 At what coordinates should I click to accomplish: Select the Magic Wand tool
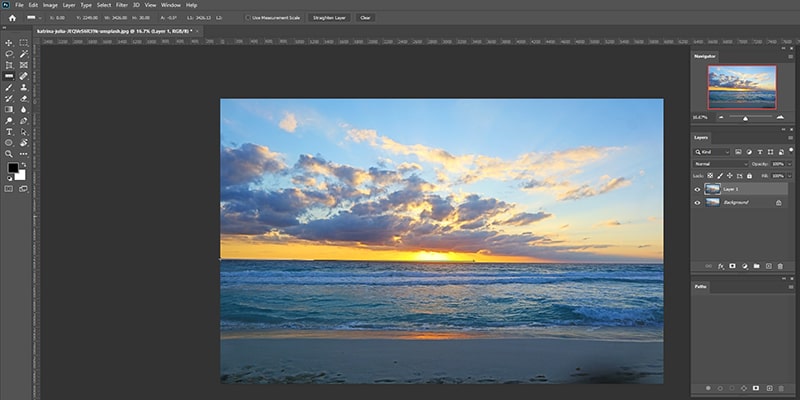point(23,54)
